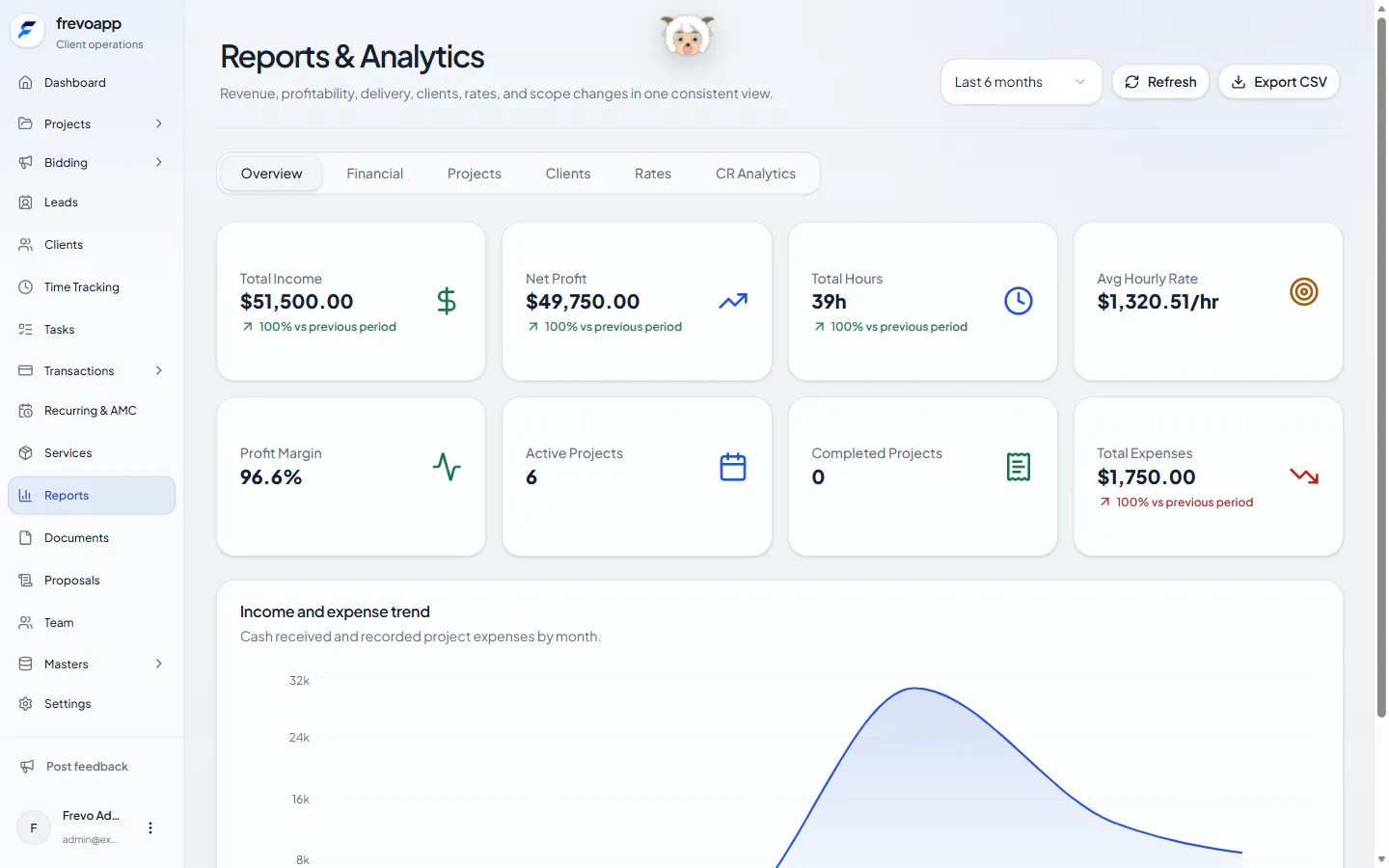Click the user avatar with letter F
The width and height of the screenshot is (1389, 868).
pos(34,827)
